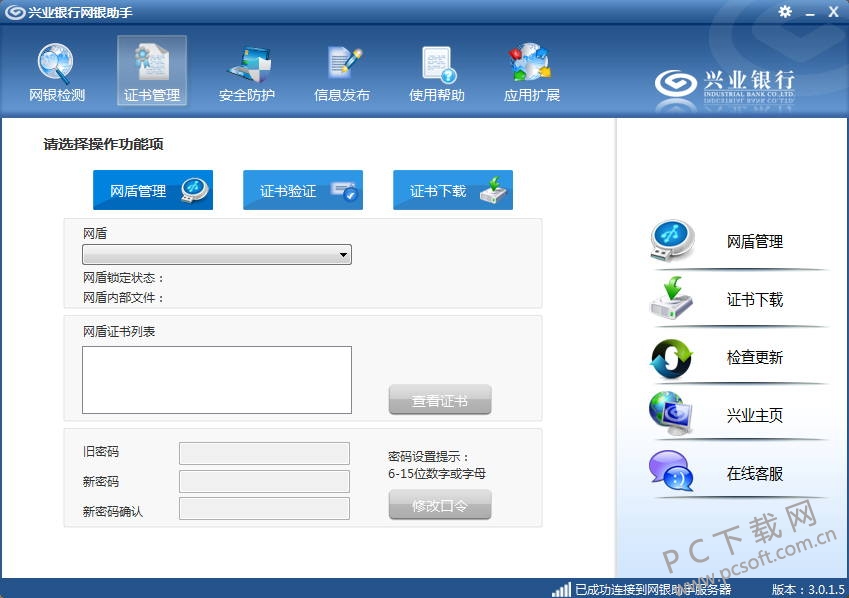849x598 pixels.
Task: Click the 兴业银行 logo on the banner
Action: pyautogui.click(x=724, y=87)
